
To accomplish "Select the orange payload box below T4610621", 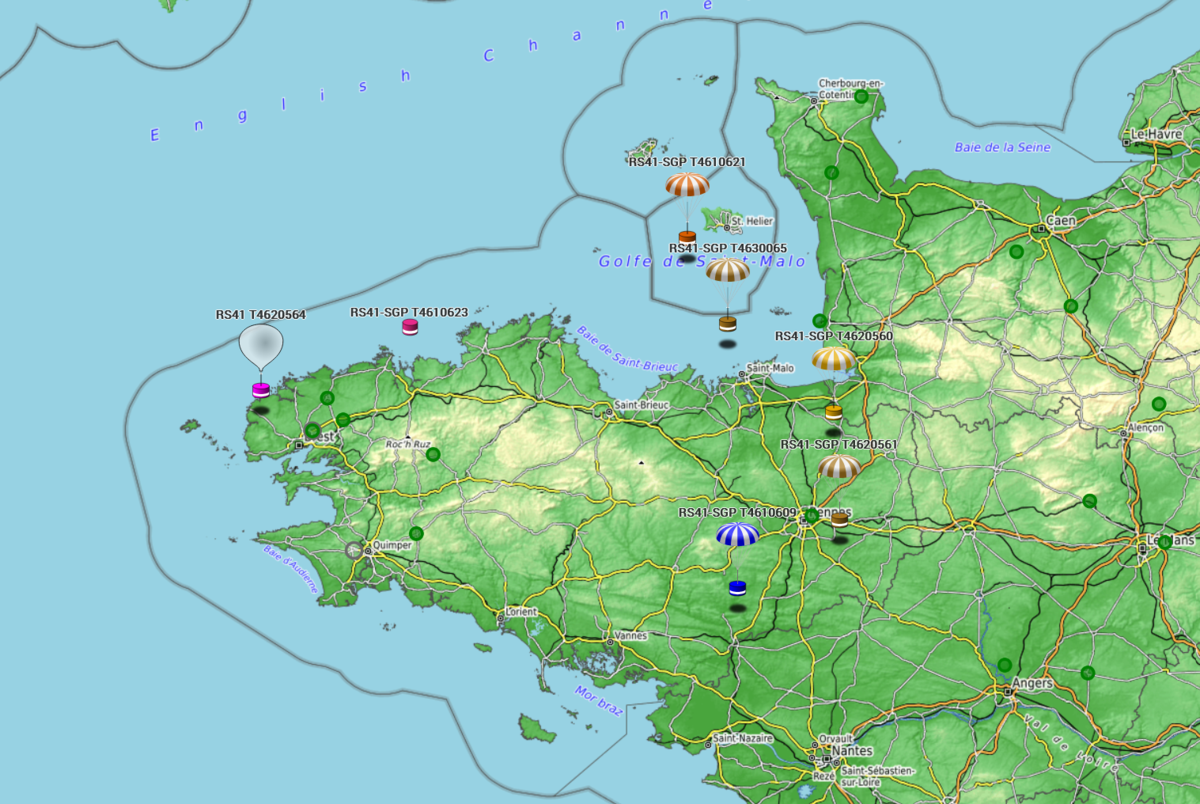I will point(687,238).
